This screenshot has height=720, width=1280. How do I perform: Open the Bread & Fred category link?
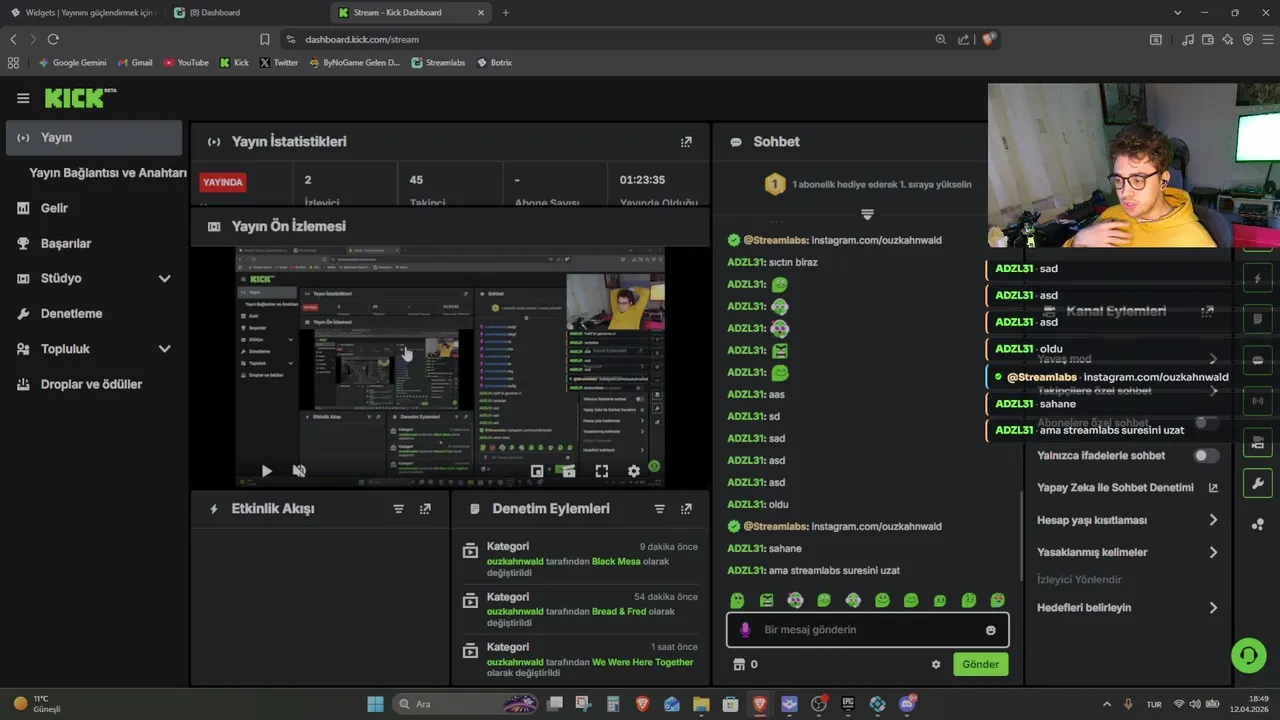(619, 611)
